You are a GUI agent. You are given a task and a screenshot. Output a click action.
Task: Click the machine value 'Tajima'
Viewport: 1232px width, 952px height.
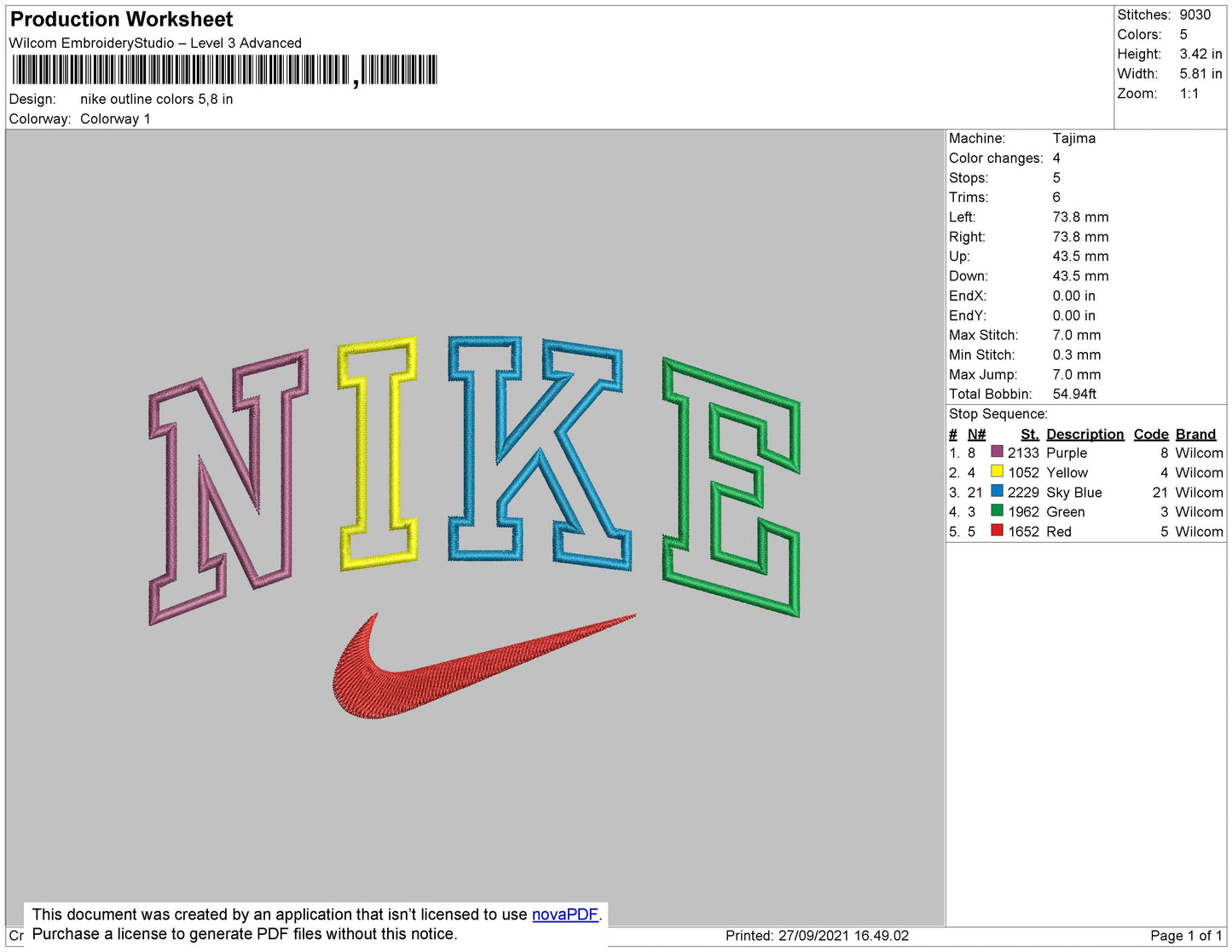tap(1074, 138)
